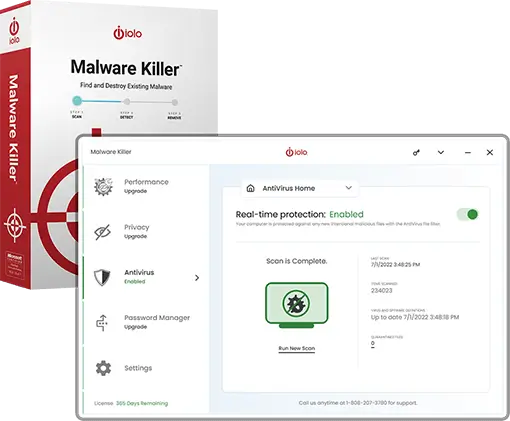Toggle the Real-time protection switch
The image size is (510, 421).
468,214
